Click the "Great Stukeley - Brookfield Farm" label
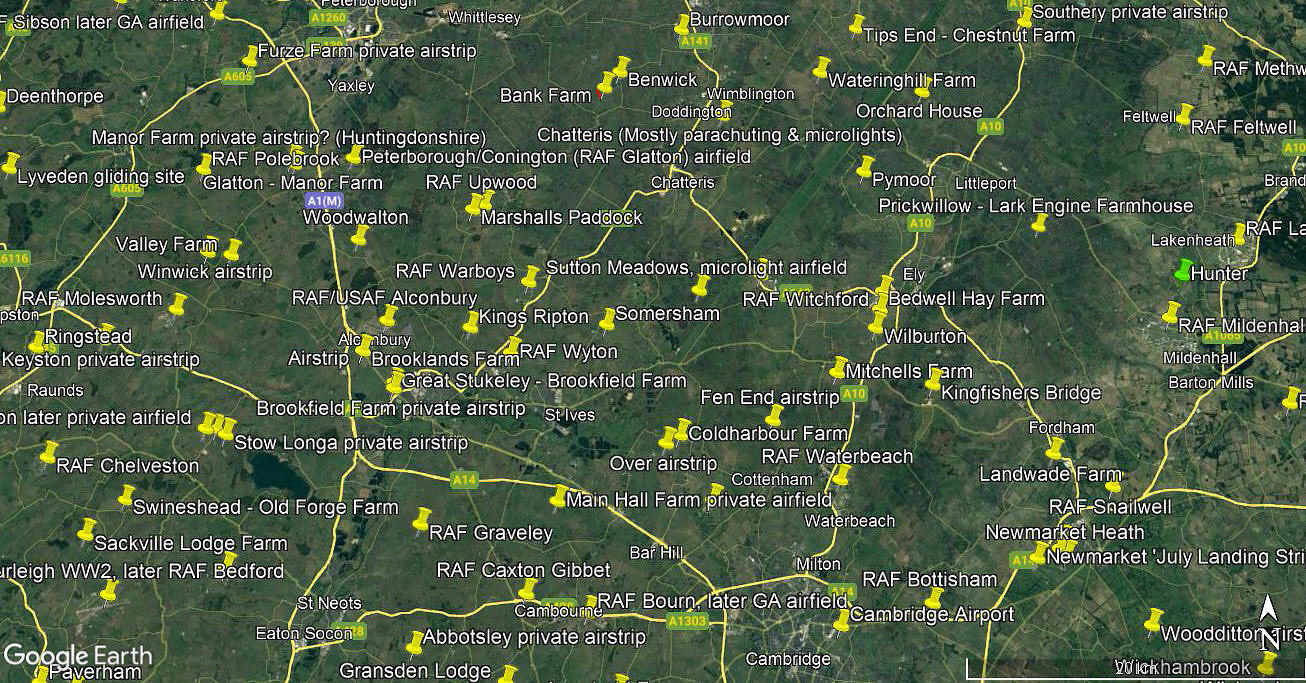This screenshot has height=683, width=1306. tap(544, 380)
